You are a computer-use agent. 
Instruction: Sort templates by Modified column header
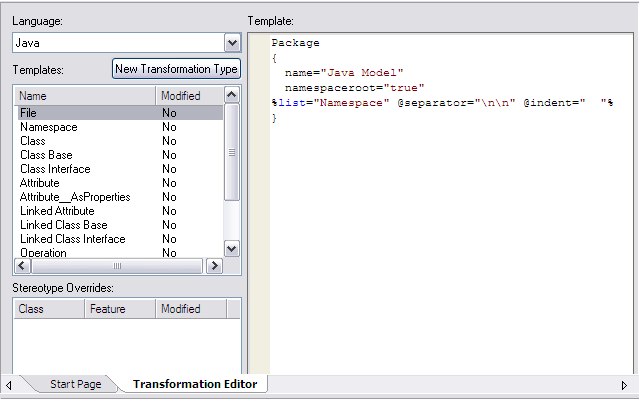pos(189,96)
